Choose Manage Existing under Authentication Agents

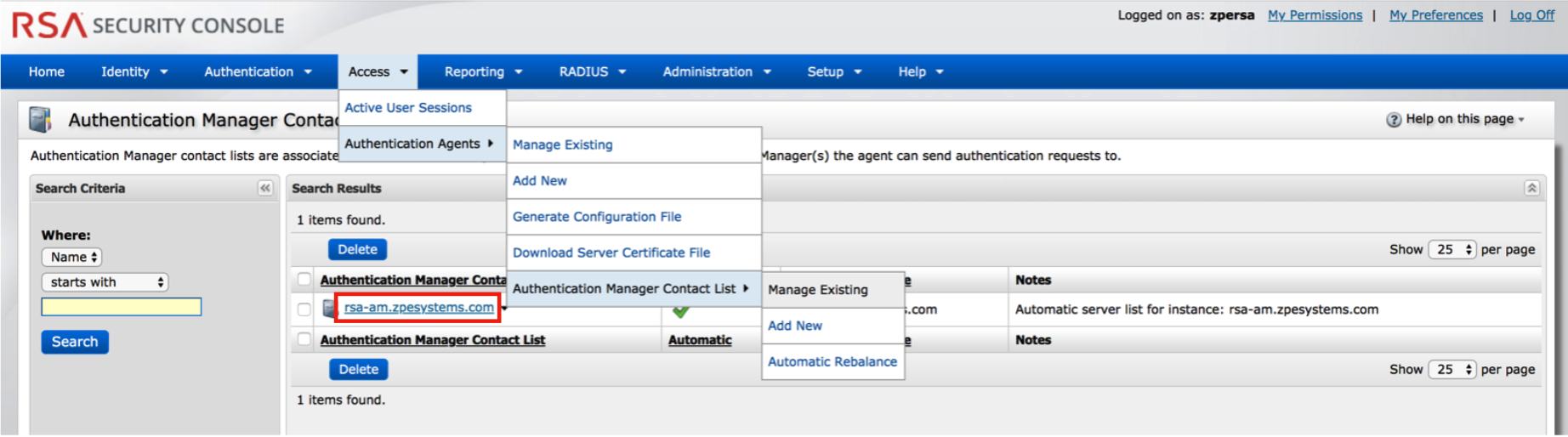(x=633, y=145)
